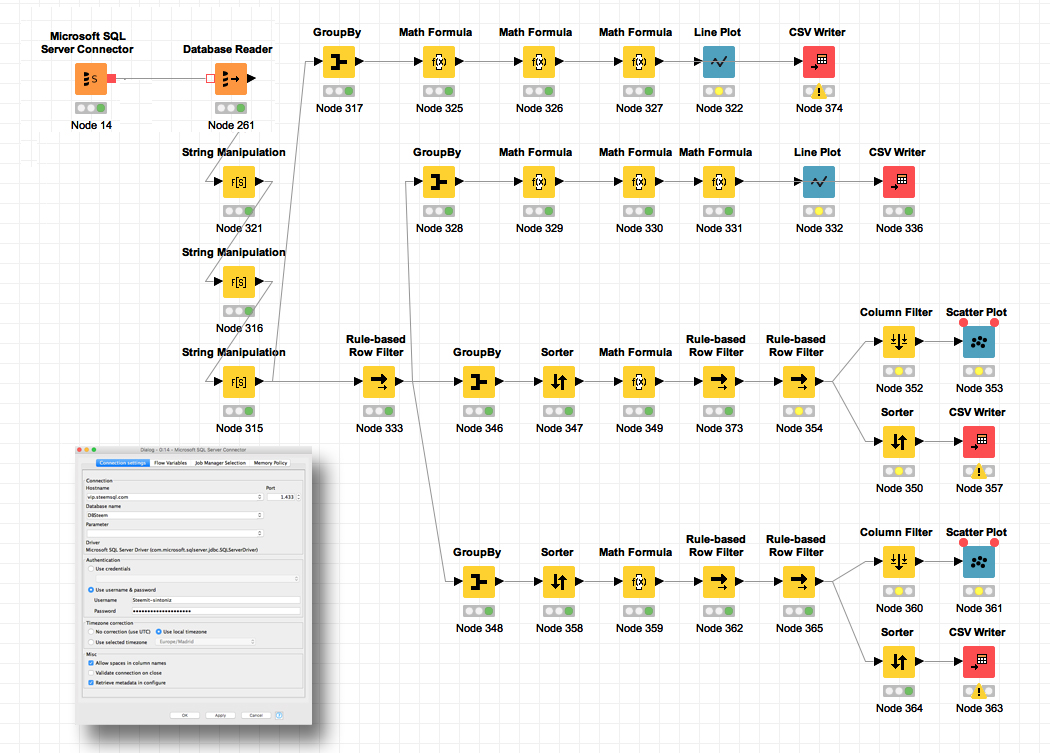Toggle Allow spaces in column names
The image size is (1050, 753).
[91, 663]
